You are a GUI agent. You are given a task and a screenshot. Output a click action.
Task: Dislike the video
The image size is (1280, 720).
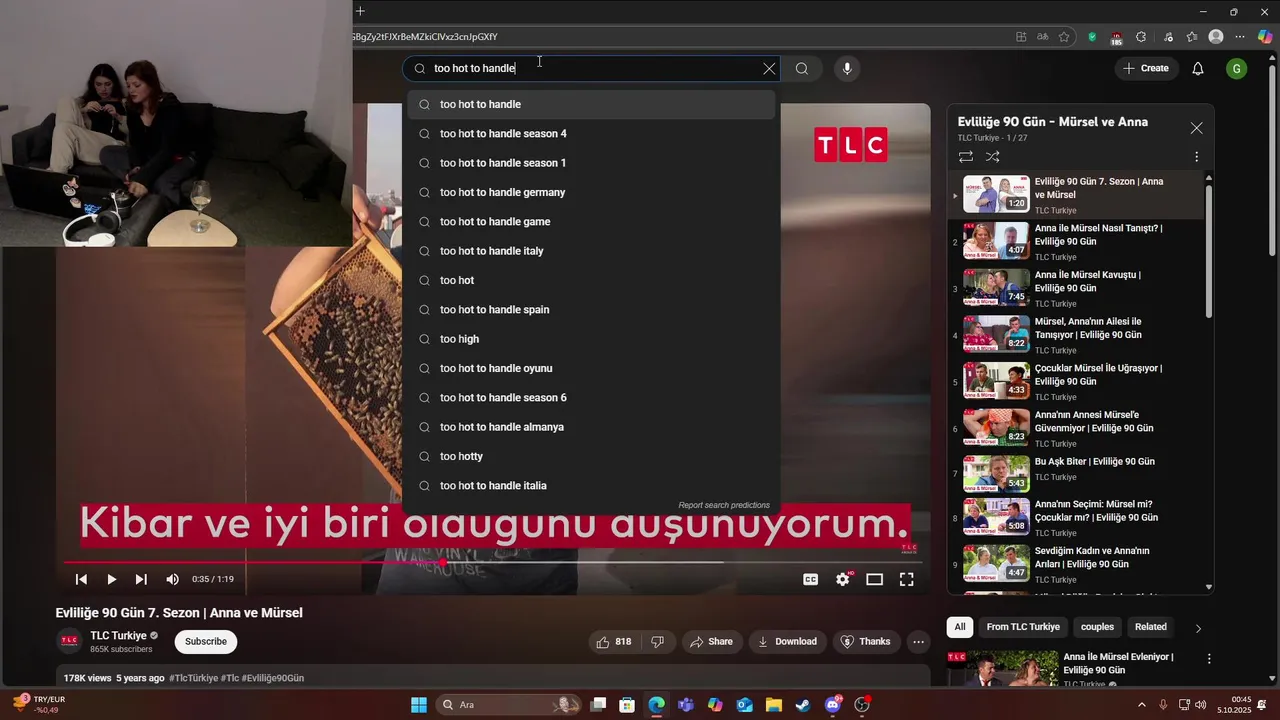click(658, 642)
